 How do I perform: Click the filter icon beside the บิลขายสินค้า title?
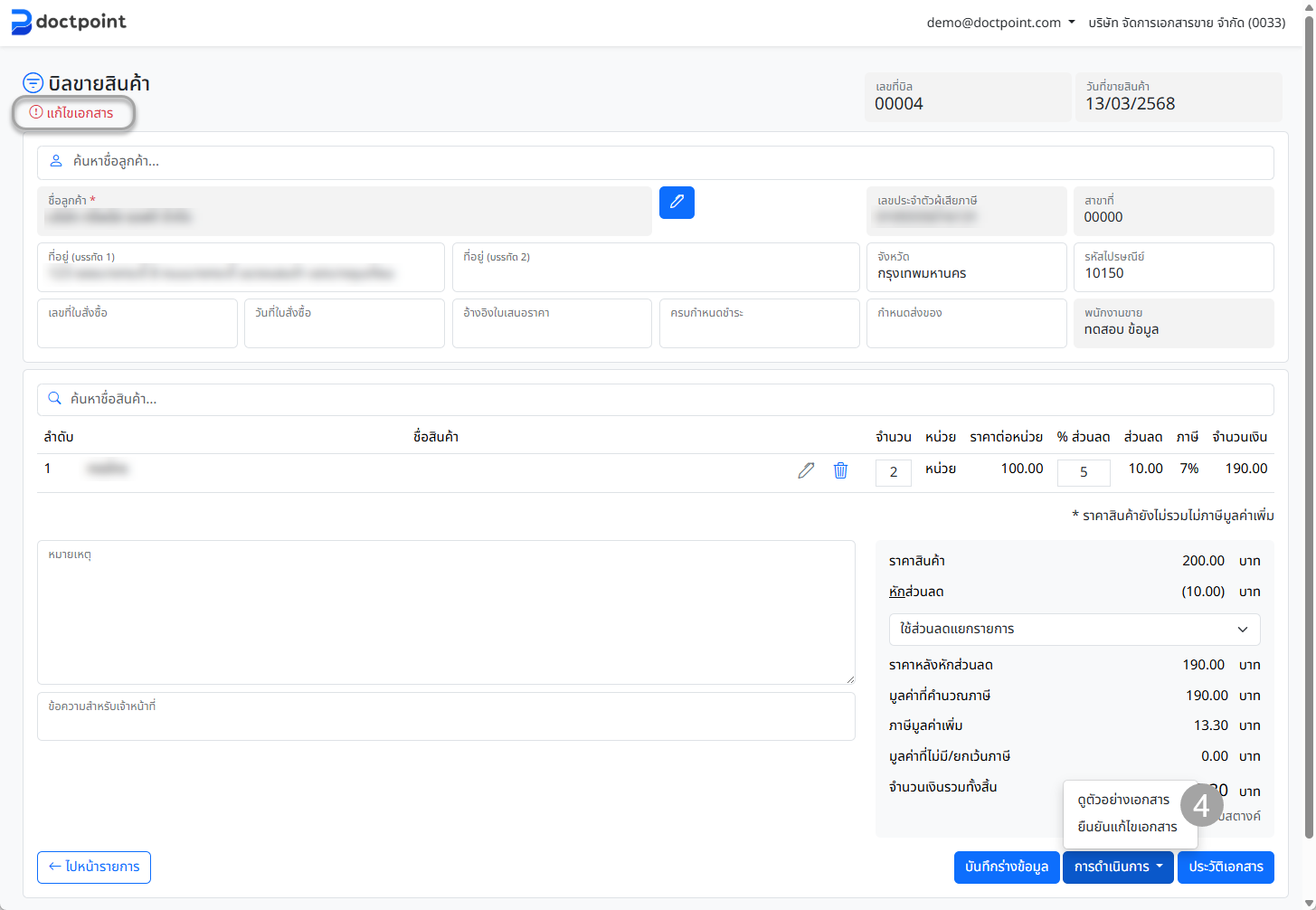(x=33, y=83)
